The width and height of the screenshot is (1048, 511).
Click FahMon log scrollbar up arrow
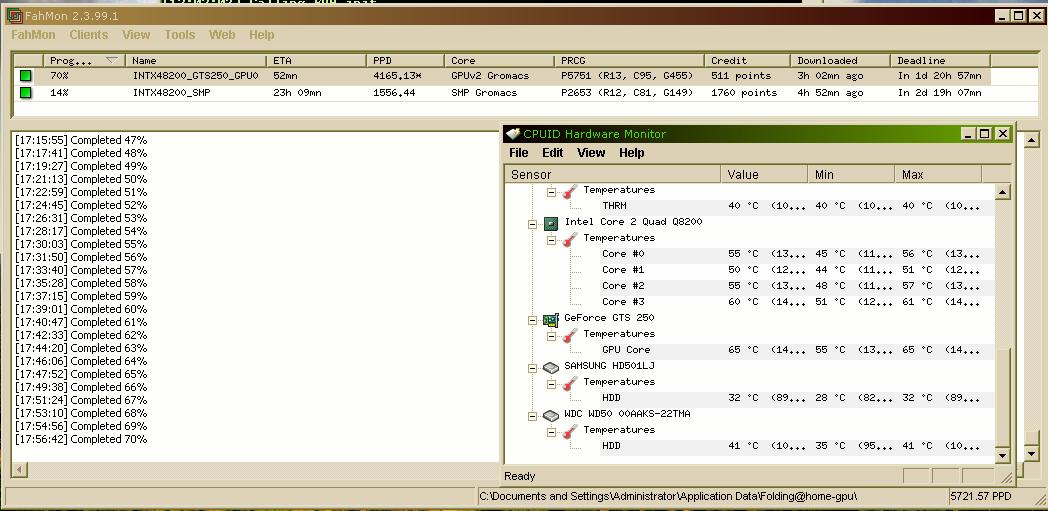(1031, 140)
